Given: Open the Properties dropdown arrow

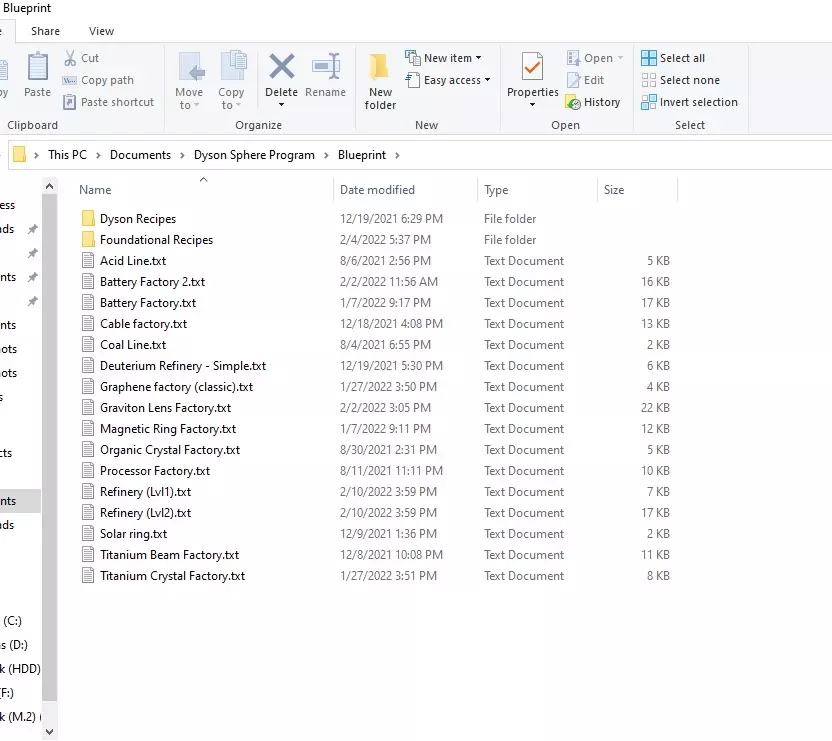Looking at the screenshot, I should [x=532, y=105].
